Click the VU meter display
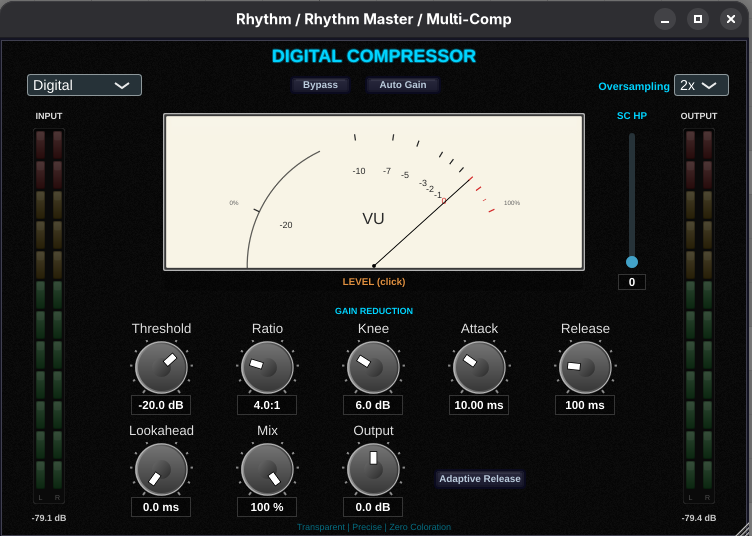752x536 pixels. [x=374, y=192]
